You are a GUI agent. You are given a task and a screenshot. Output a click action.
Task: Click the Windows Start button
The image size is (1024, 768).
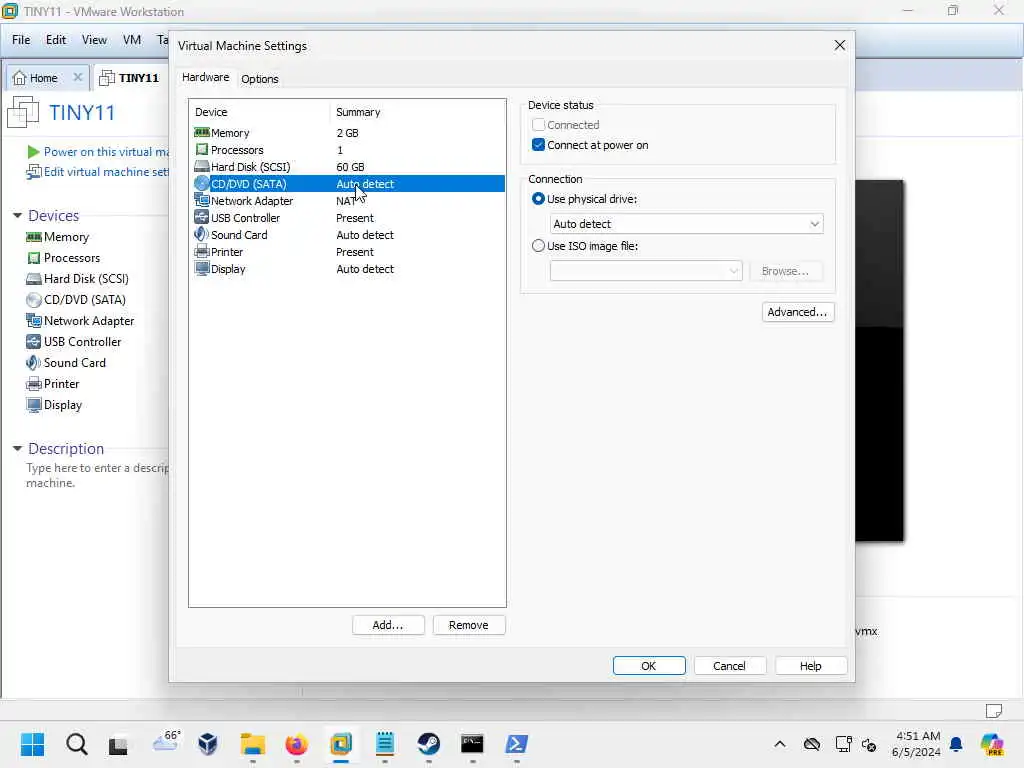pyautogui.click(x=33, y=743)
